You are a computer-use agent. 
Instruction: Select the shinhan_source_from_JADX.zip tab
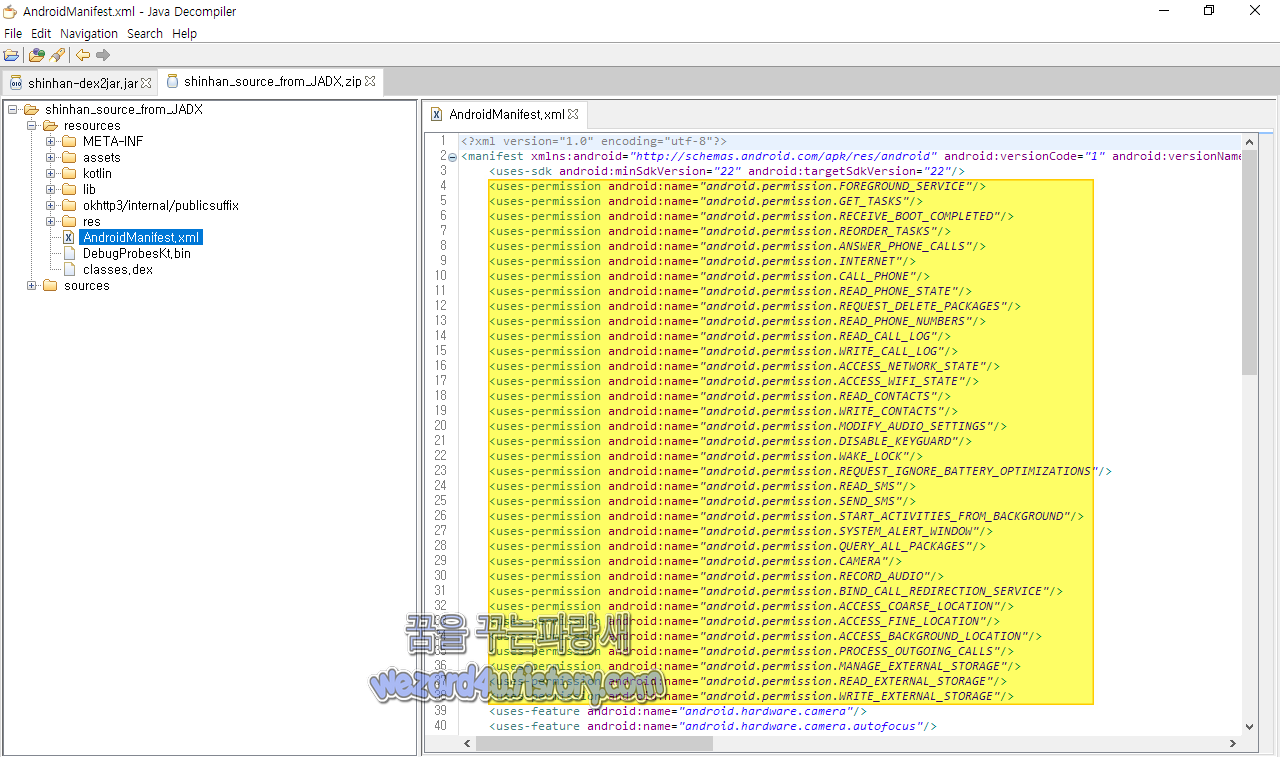pos(271,82)
